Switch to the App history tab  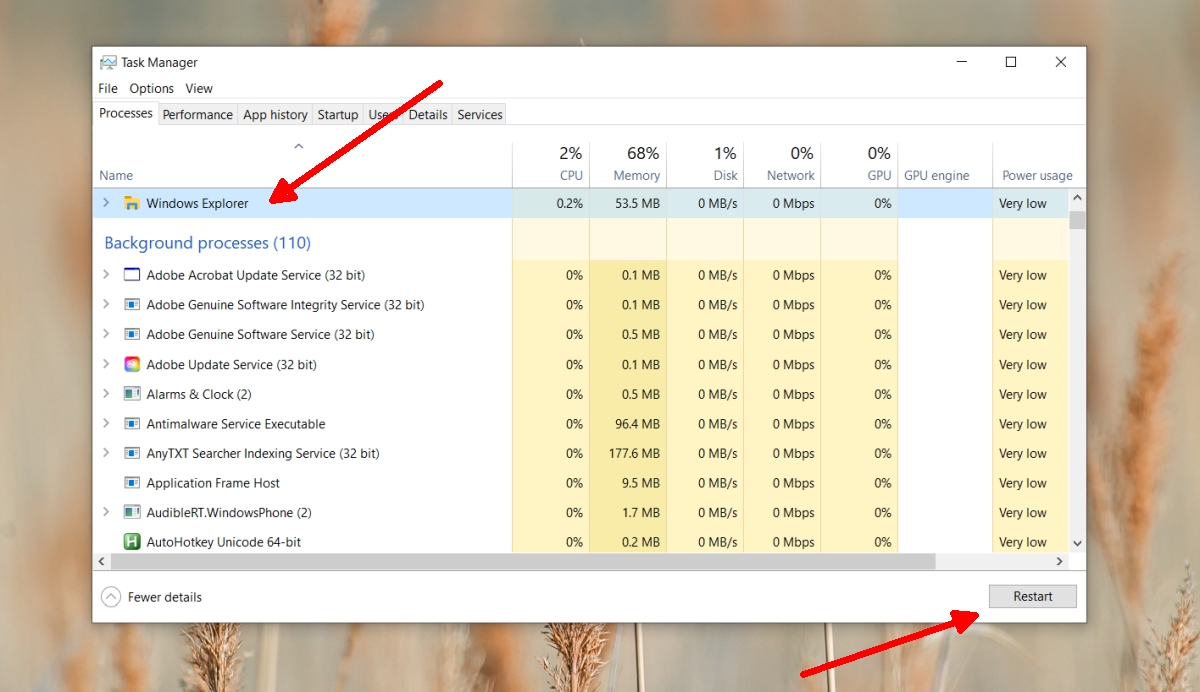pos(275,115)
